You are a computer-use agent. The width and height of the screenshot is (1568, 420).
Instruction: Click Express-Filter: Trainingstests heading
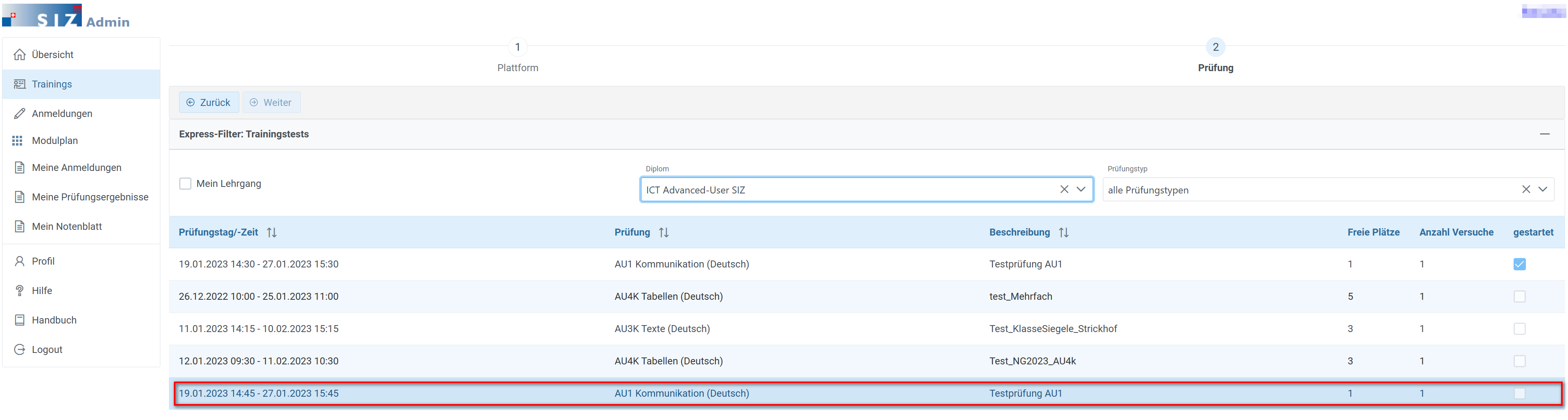pos(243,135)
